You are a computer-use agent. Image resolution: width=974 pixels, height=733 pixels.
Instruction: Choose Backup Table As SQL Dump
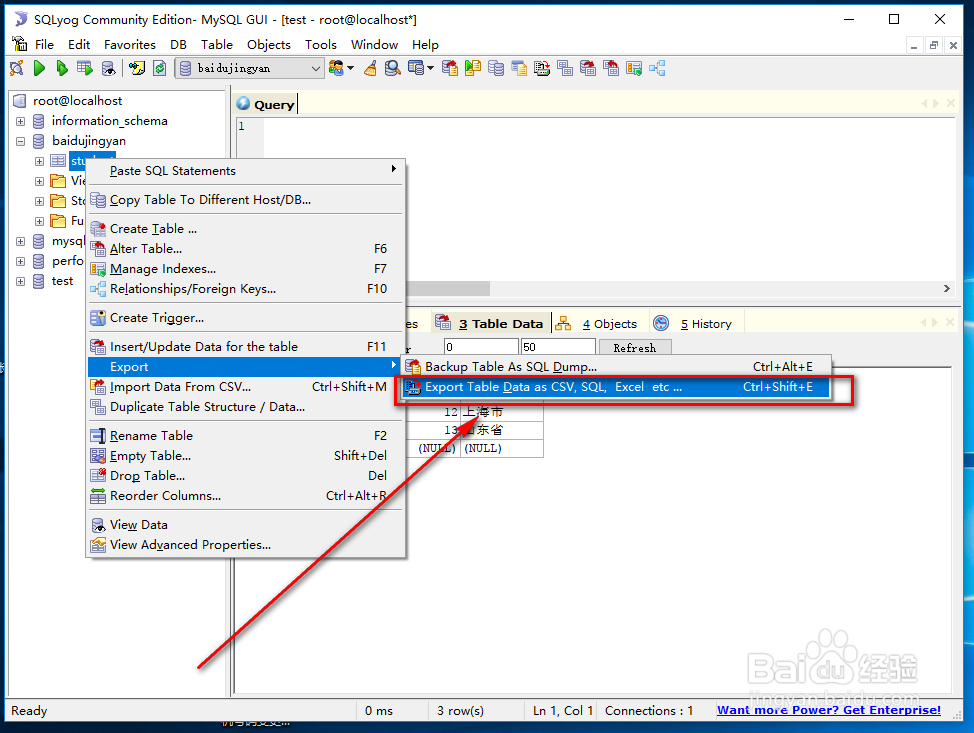[616, 366]
